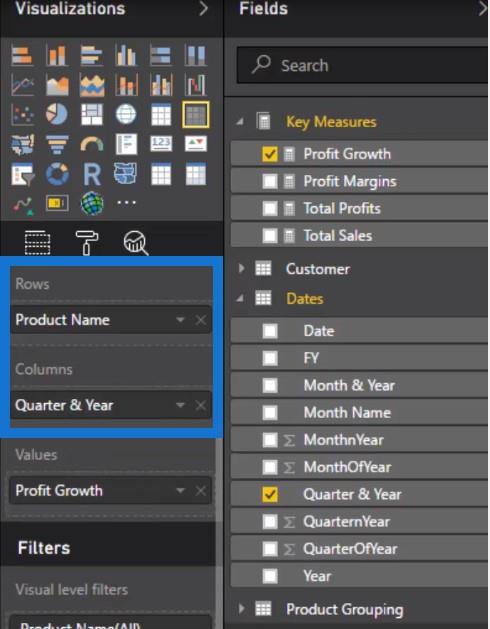
Task: Open the Analytics magnifier tab
Action: (x=136, y=242)
